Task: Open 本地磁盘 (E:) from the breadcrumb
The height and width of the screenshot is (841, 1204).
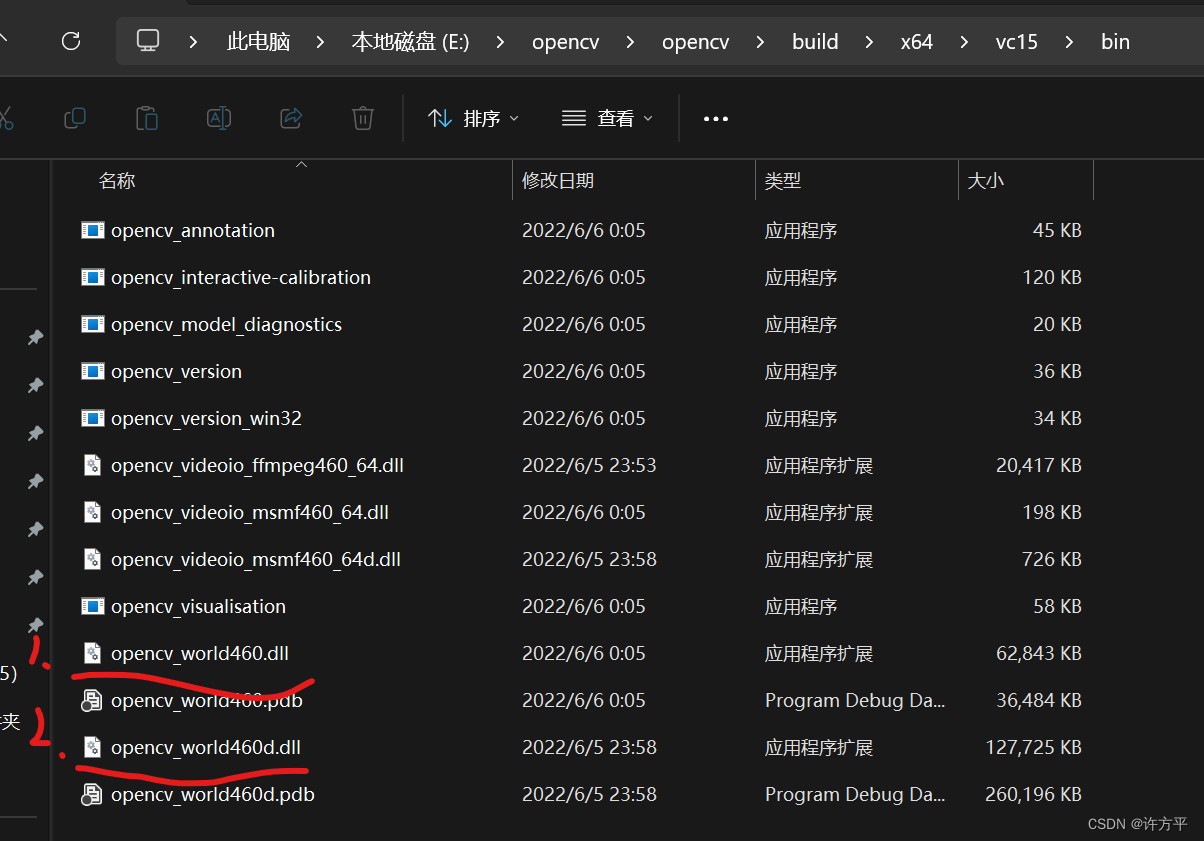Action: 410,41
